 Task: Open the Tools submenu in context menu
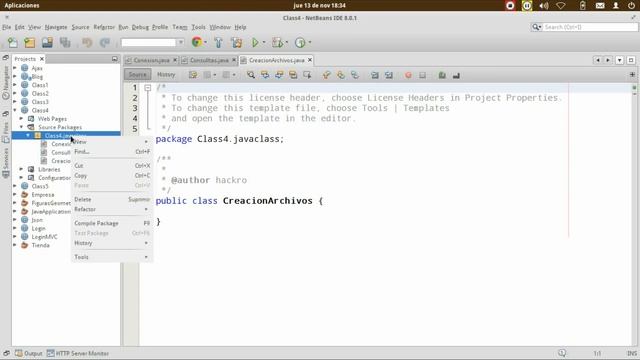point(111,257)
